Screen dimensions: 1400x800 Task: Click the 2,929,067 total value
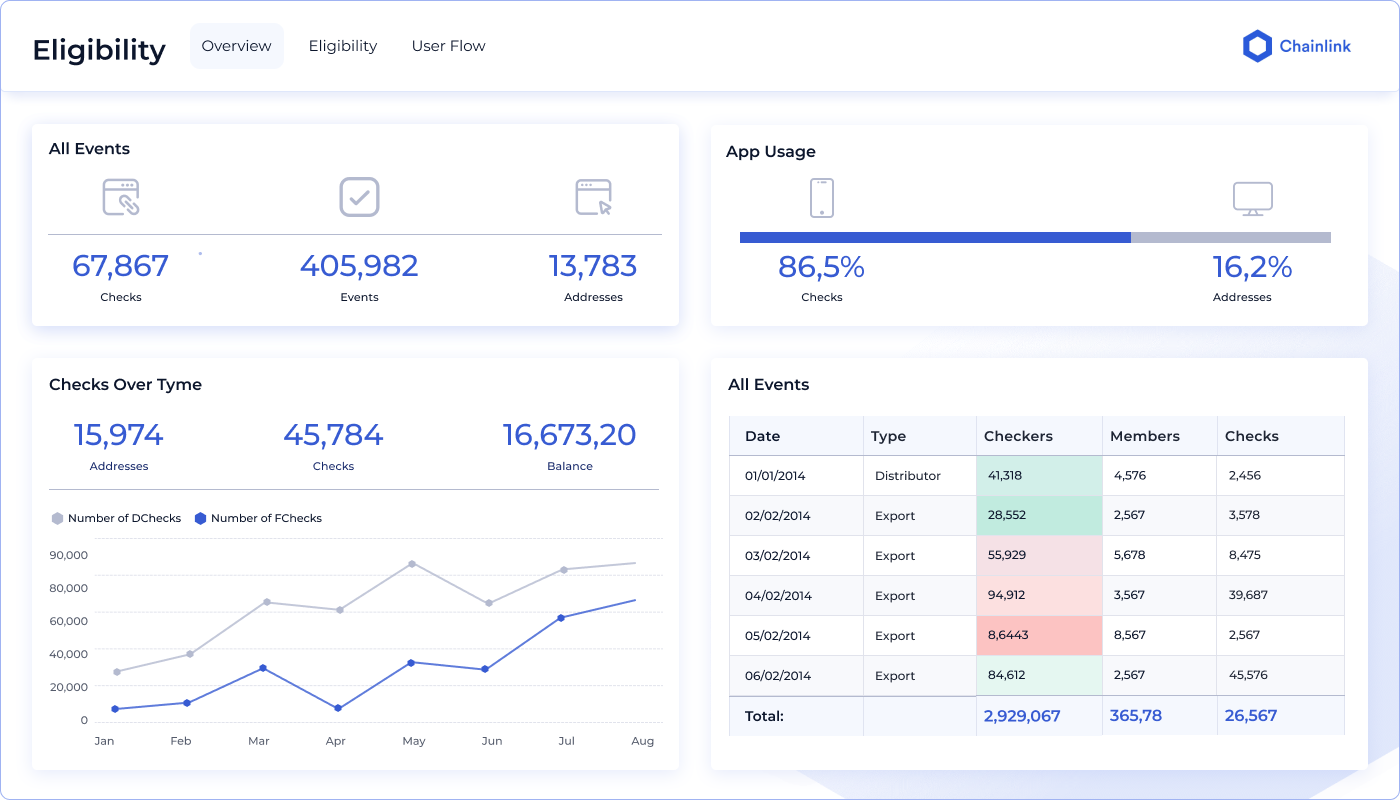pos(1022,716)
